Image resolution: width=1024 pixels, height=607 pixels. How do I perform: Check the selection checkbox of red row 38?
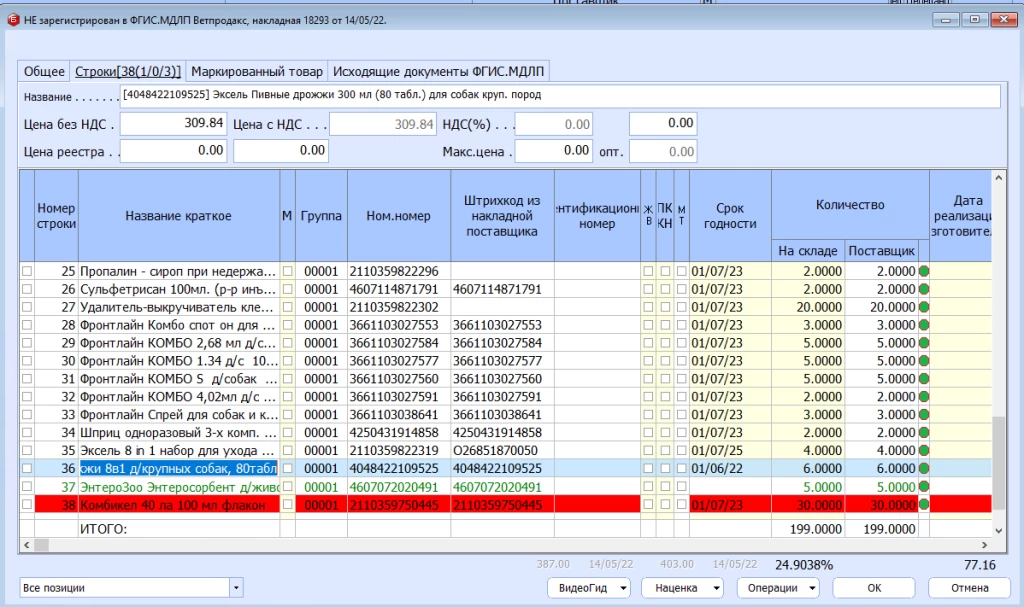[27, 504]
